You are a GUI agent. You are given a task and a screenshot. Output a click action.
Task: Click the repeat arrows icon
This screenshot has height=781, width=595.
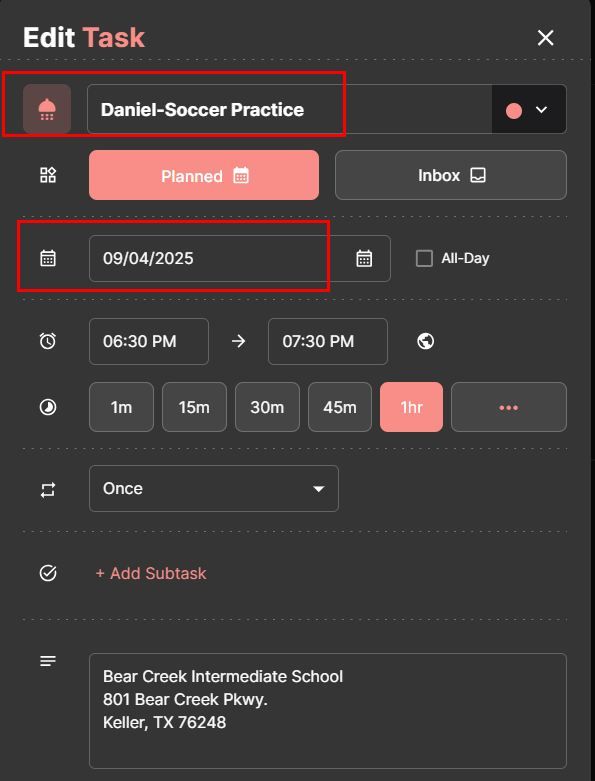click(48, 490)
